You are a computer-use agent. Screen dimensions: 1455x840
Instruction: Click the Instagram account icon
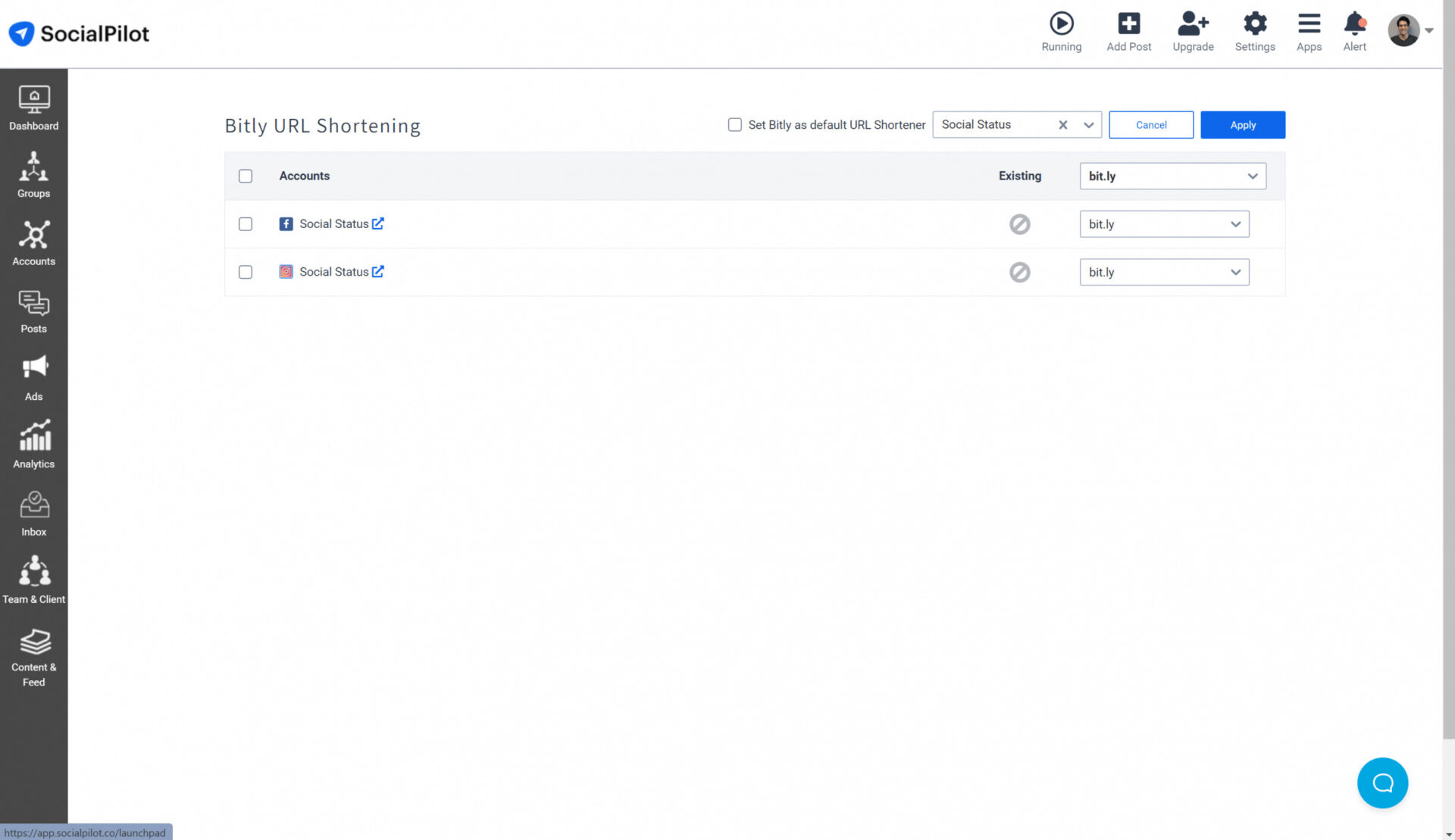[x=286, y=272]
